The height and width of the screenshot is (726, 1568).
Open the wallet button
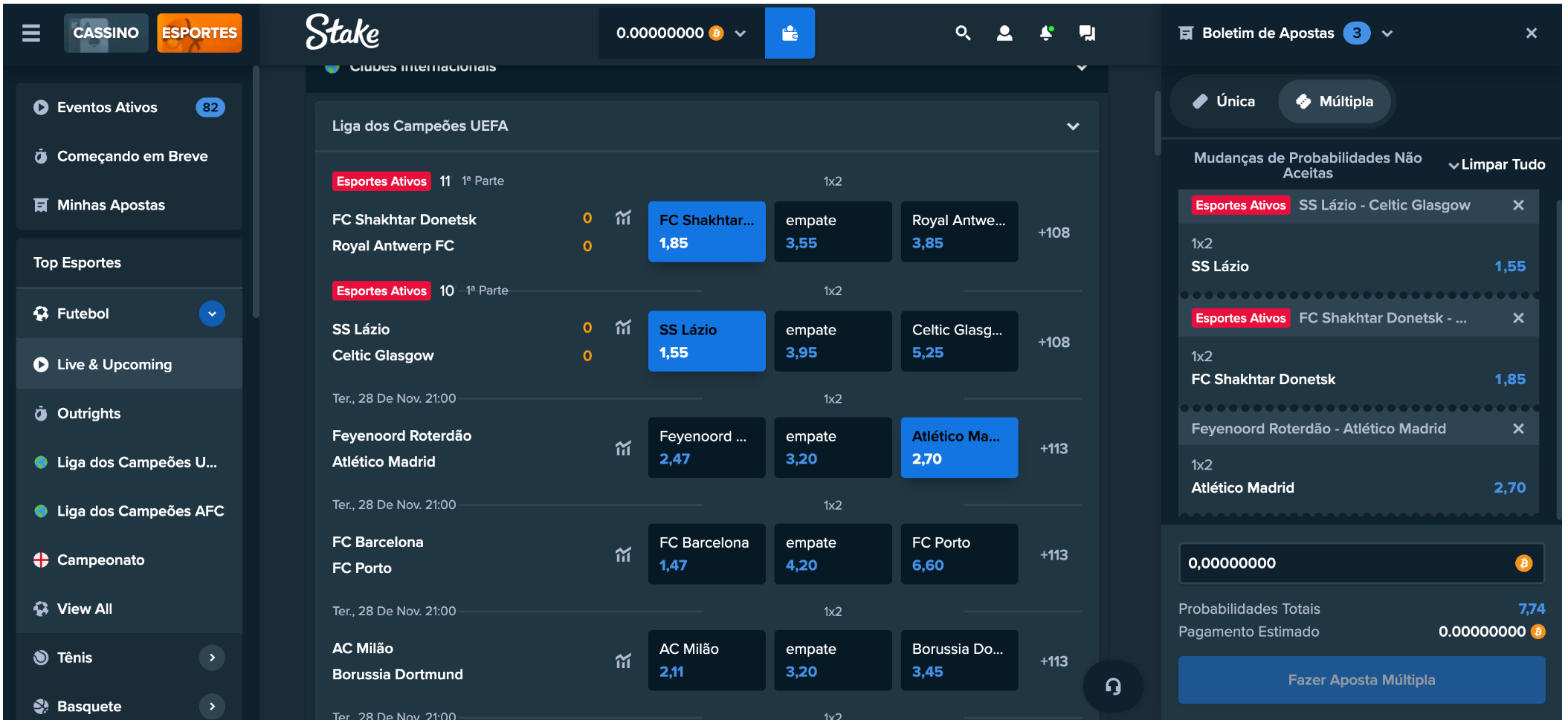point(790,33)
